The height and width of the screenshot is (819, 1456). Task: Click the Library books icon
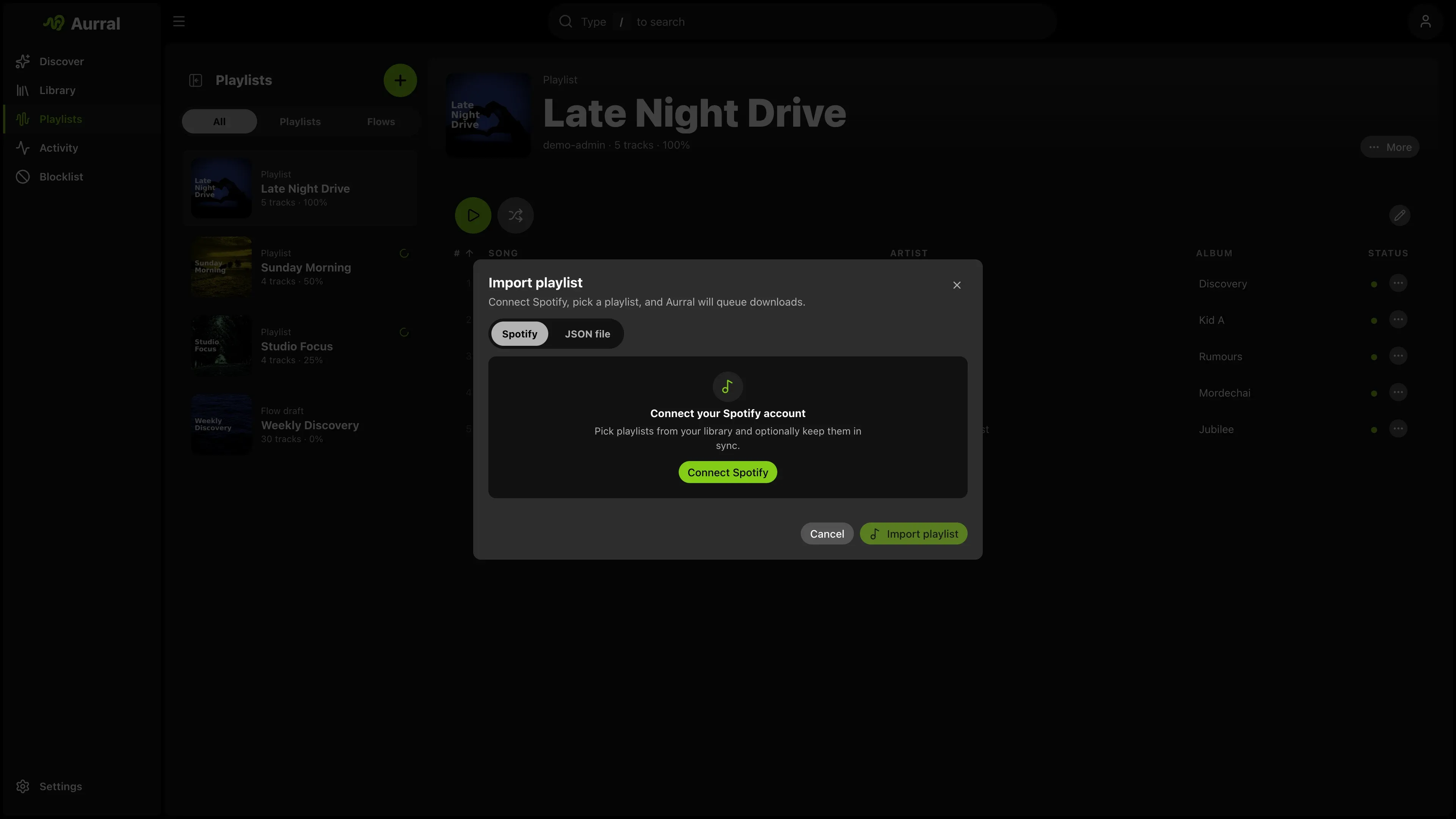(x=23, y=90)
